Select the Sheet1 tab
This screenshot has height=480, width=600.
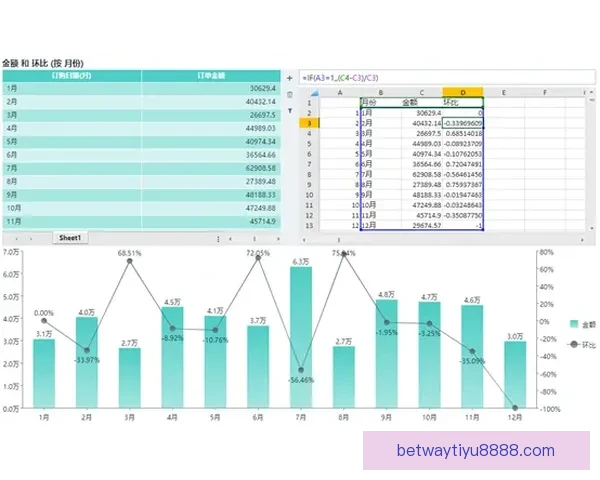pyautogui.click(x=71, y=238)
